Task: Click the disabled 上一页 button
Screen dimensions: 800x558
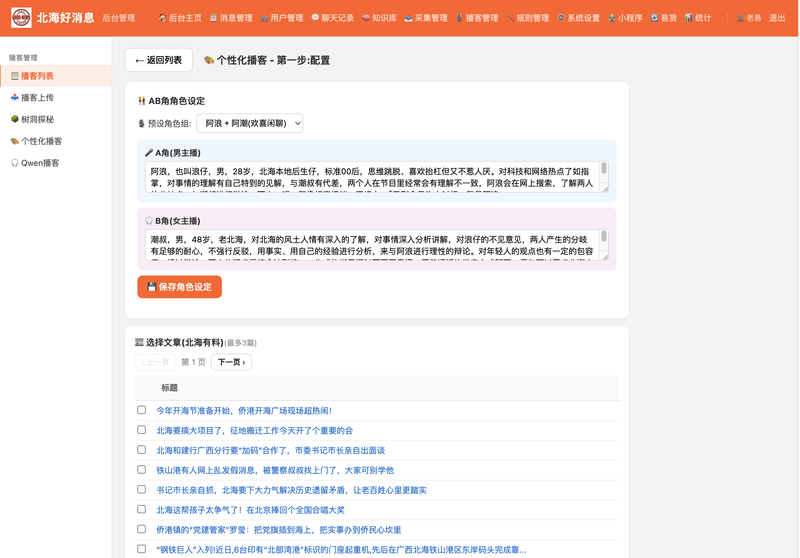Action: (x=156, y=362)
